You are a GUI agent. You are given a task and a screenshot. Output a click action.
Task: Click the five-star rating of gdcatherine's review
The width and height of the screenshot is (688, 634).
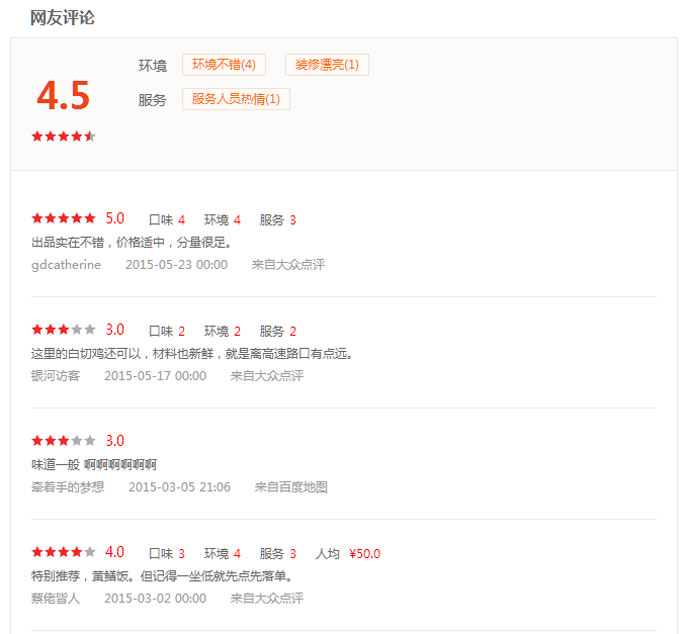(64, 218)
